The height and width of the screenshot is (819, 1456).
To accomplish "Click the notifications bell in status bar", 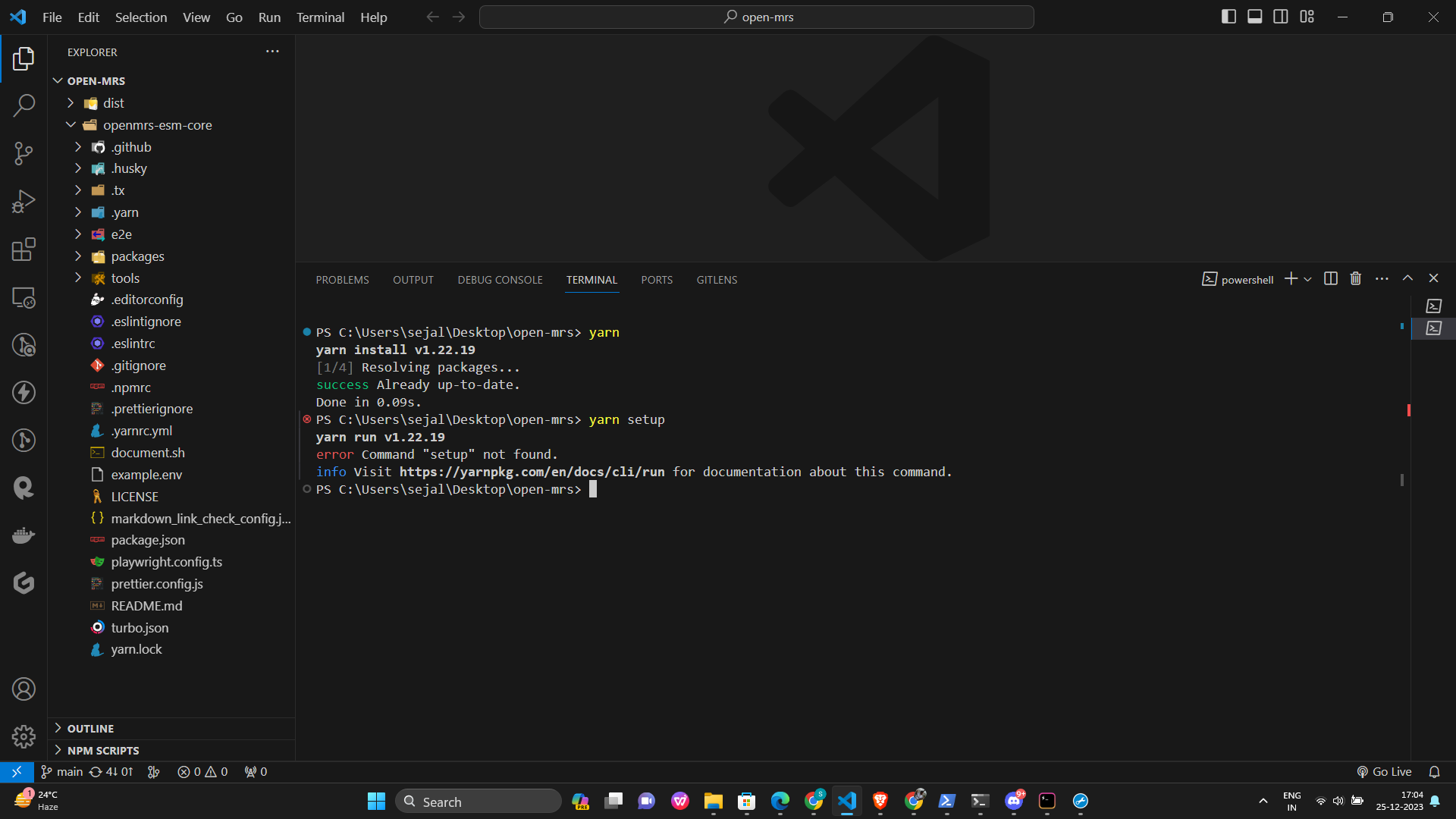I will (x=1434, y=772).
